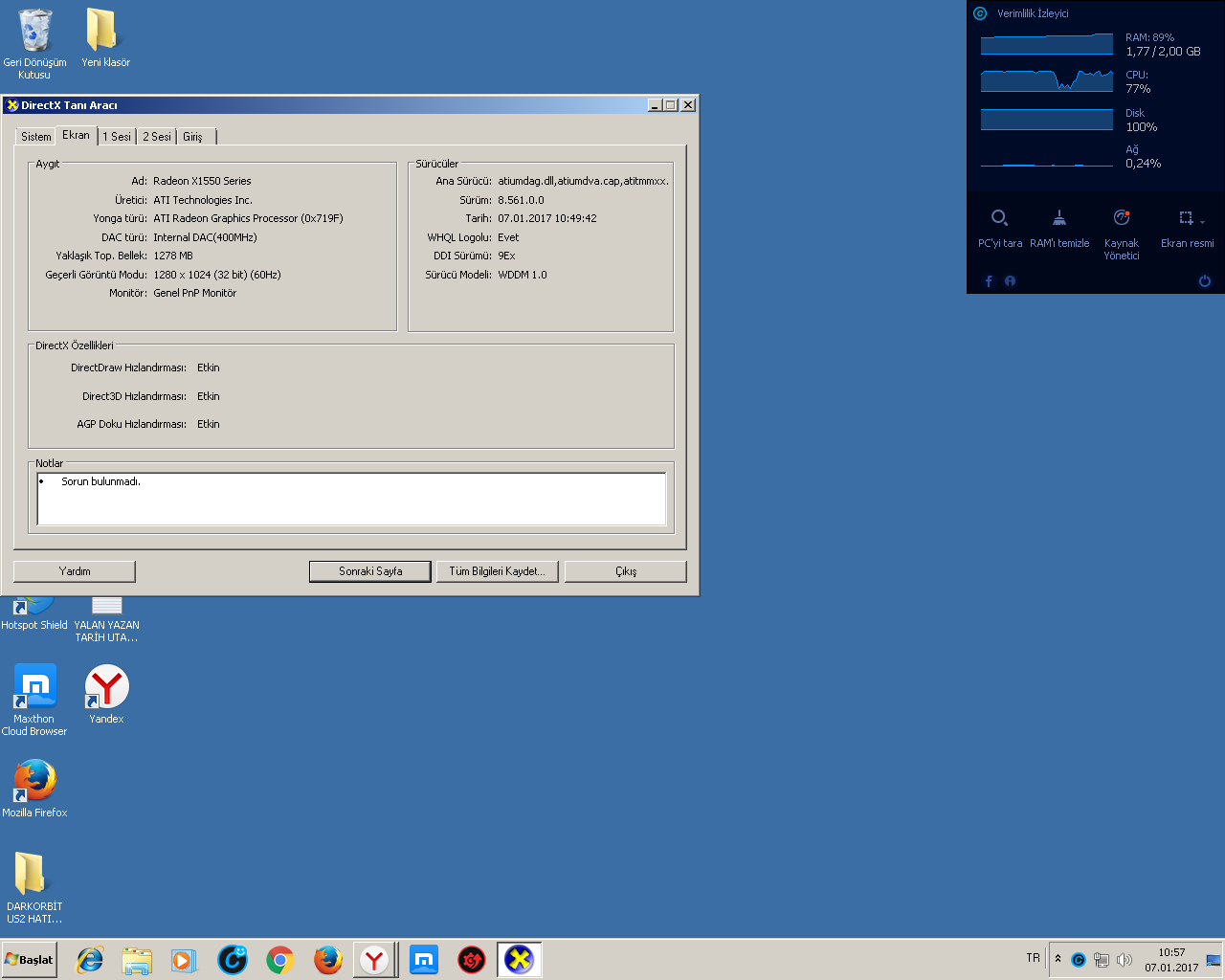The height and width of the screenshot is (980, 1225).
Task: Select the Ekran tab
Action: pos(77,135)
